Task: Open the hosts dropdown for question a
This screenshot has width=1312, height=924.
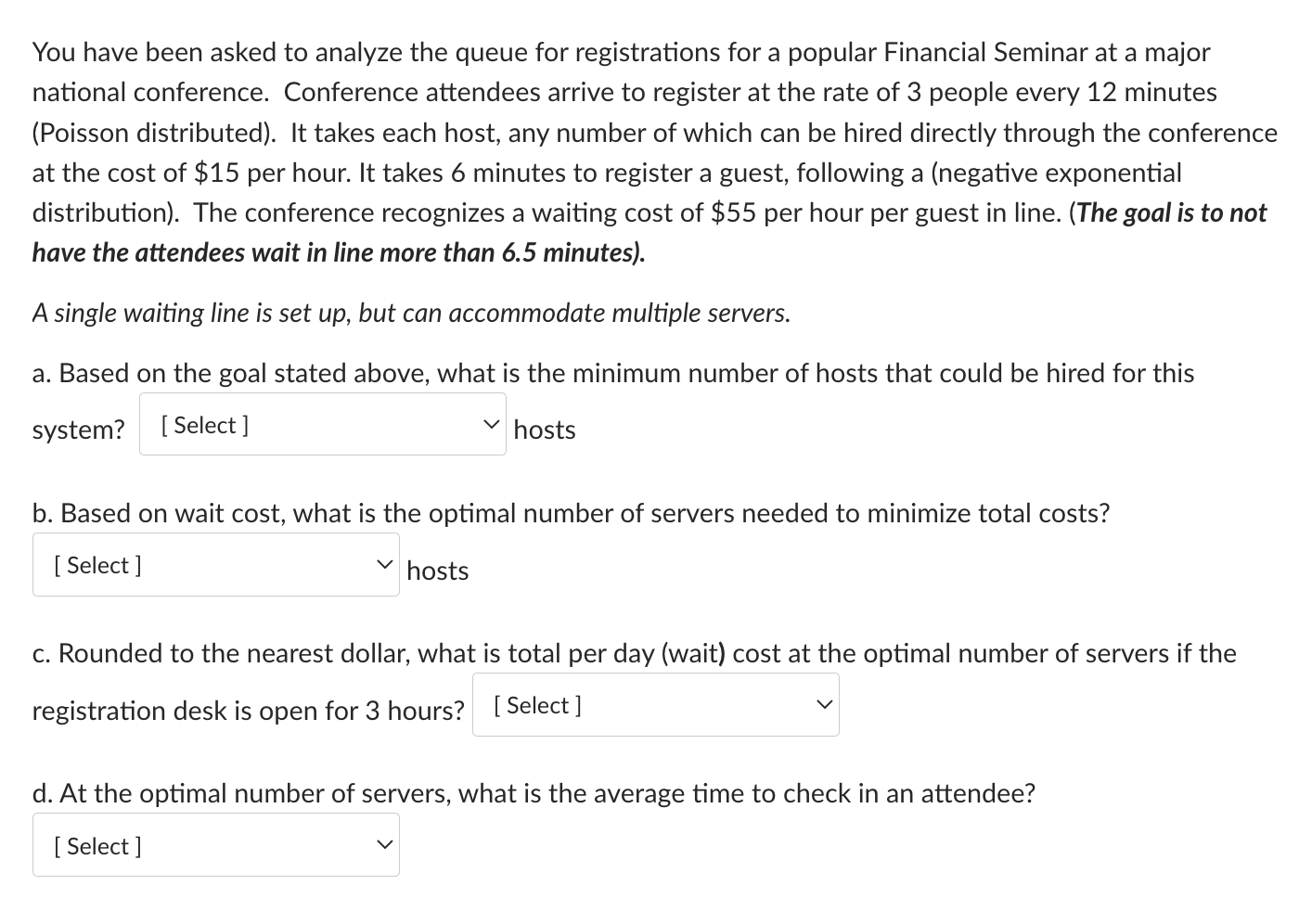Action: click(321, 425)
